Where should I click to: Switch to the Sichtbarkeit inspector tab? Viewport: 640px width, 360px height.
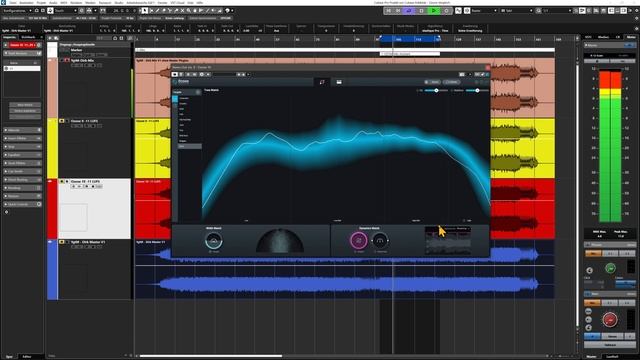point(29,37)
